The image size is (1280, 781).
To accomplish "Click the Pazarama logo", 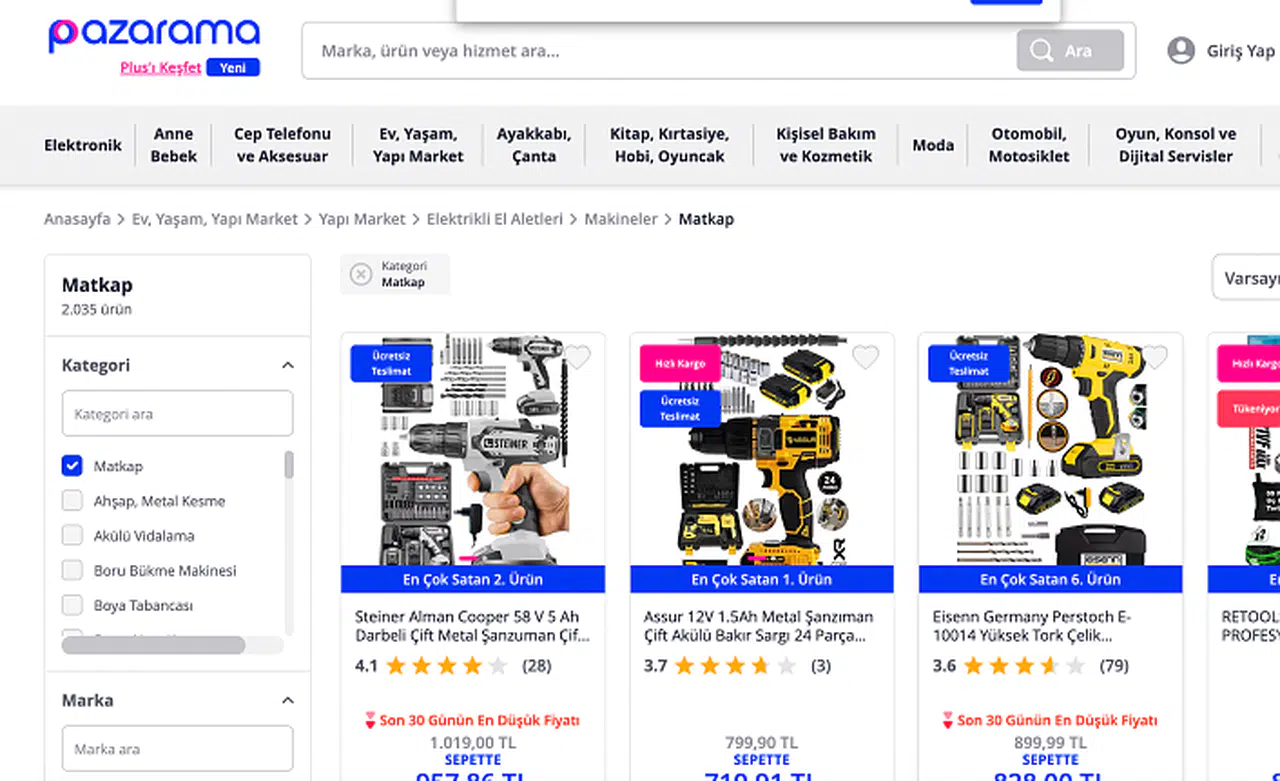I will click(154, 35).
